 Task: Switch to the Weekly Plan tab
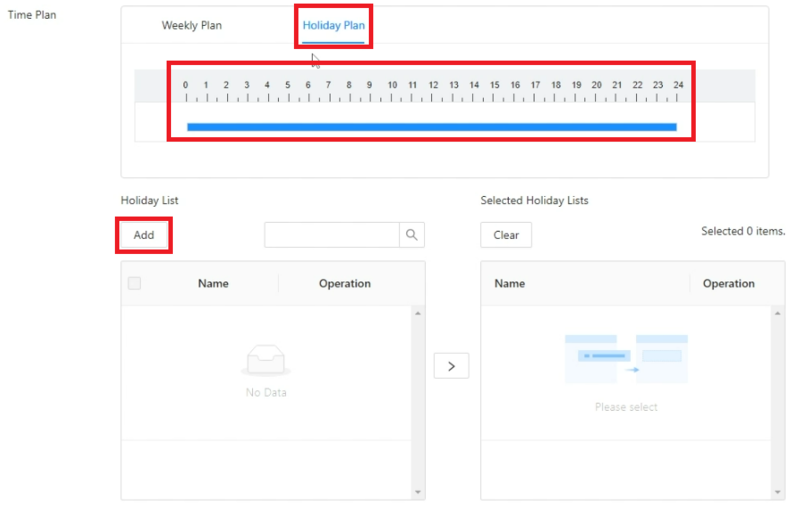click(x=191, y=26)
